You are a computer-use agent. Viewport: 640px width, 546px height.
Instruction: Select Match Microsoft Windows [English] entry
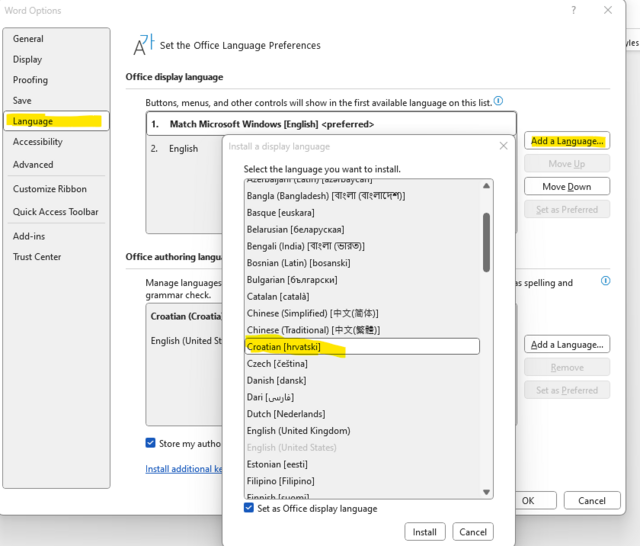click(x=331, y=124)
